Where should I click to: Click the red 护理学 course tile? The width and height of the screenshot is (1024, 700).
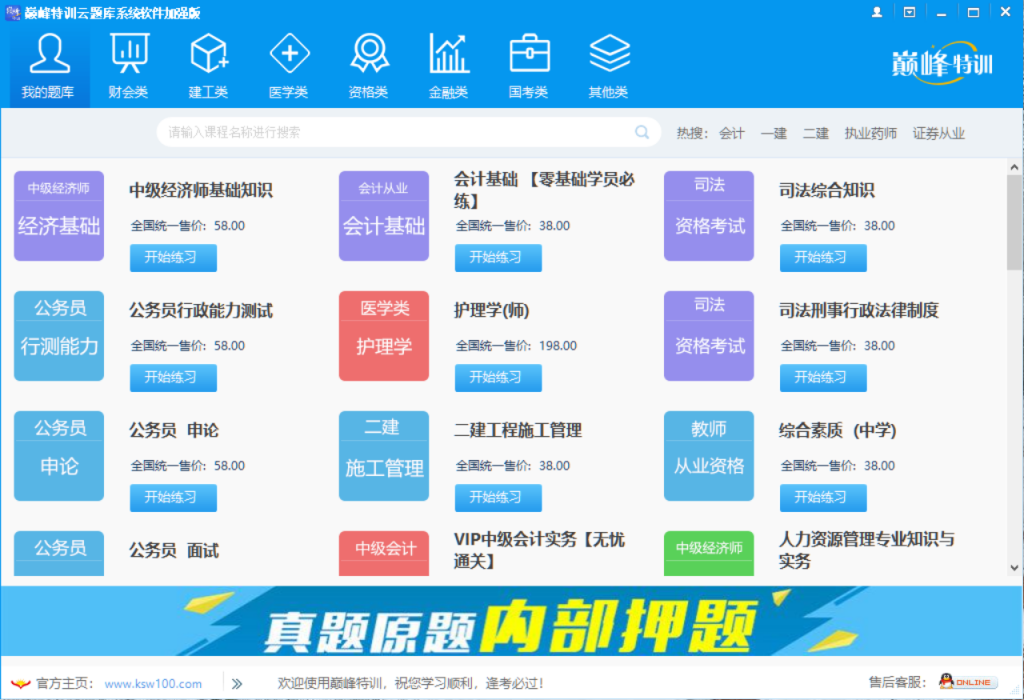click(384, 336)
